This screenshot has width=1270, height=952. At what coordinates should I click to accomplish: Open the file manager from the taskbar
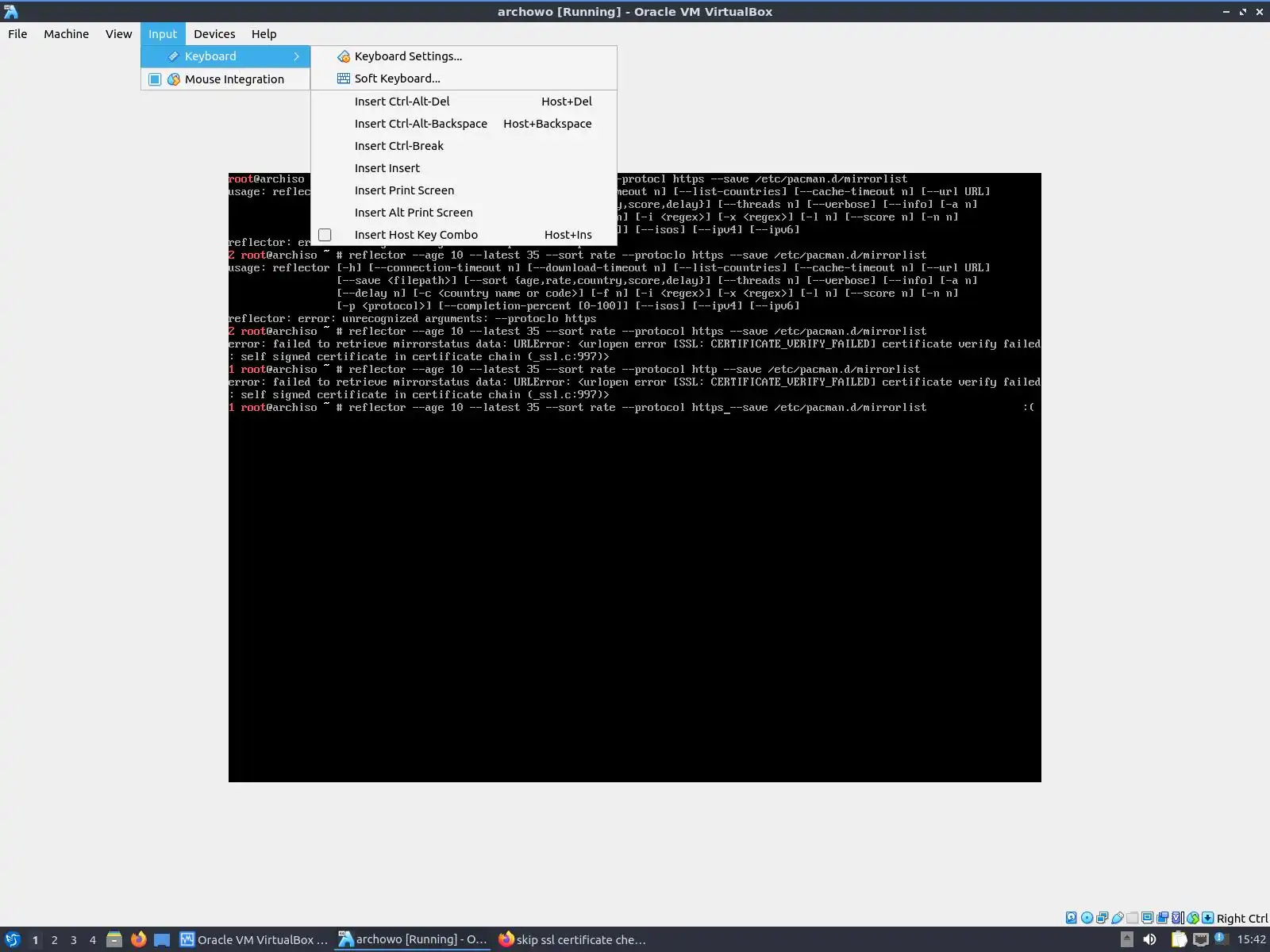point(114,939)
